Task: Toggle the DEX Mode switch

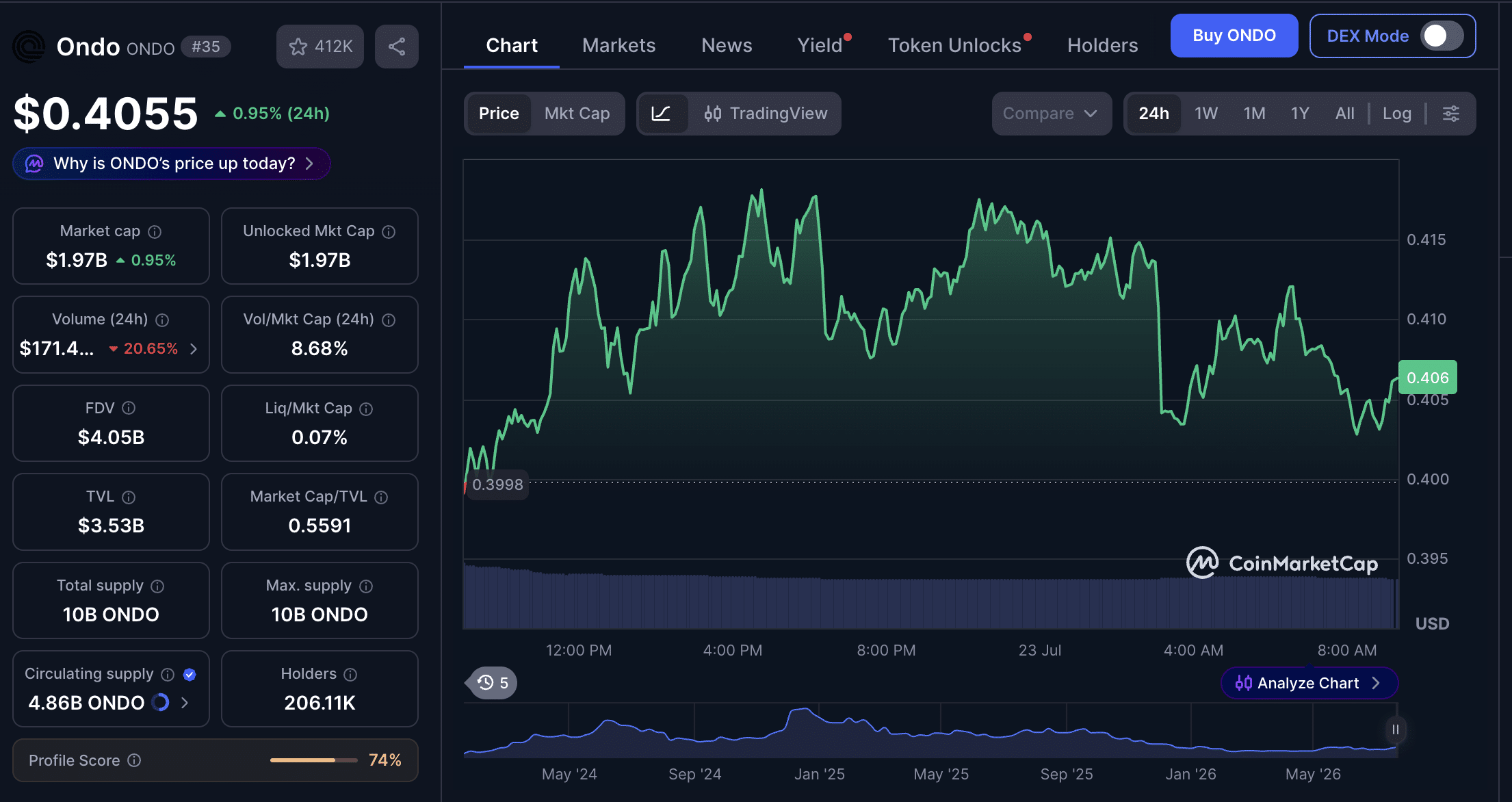Action: click(x=1442, y=36)
